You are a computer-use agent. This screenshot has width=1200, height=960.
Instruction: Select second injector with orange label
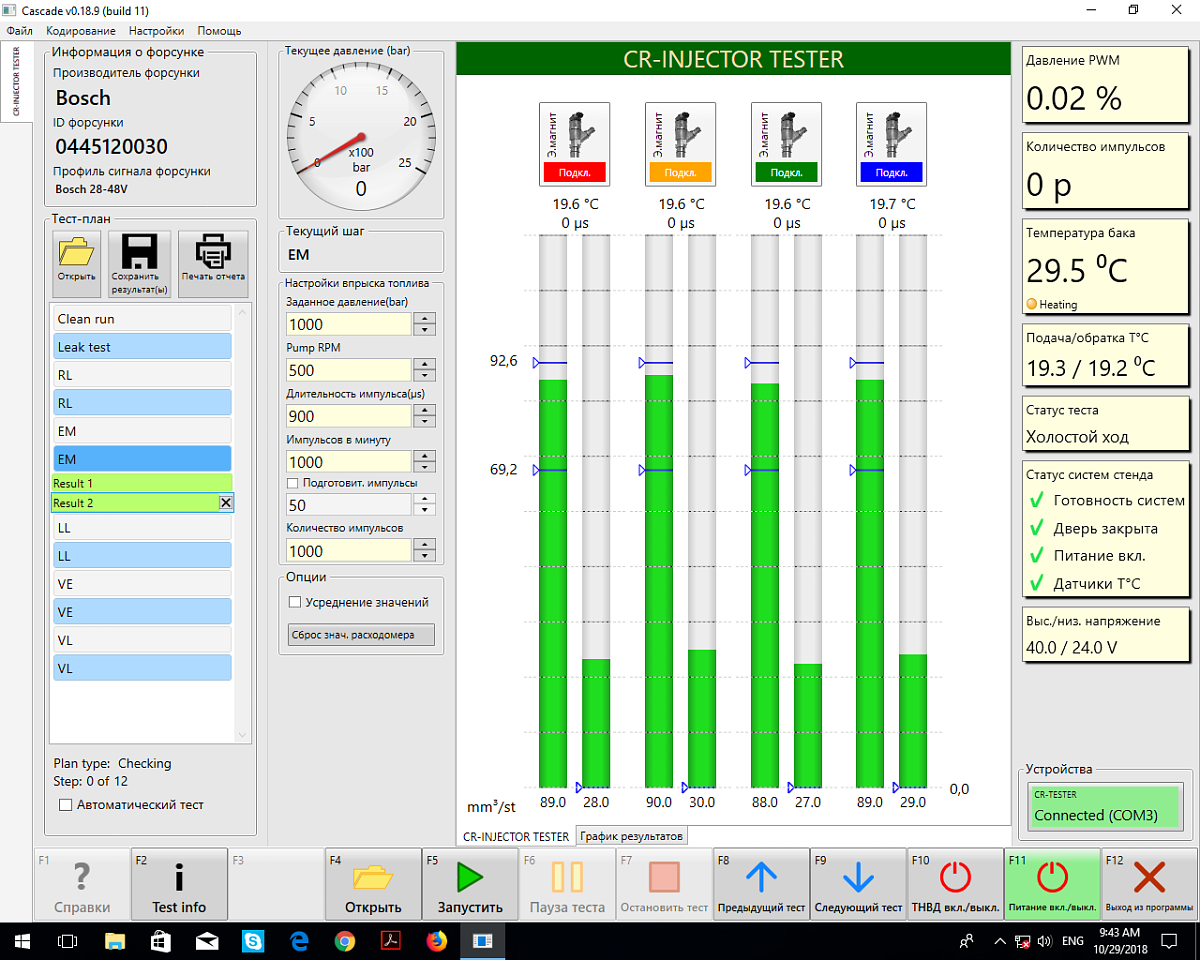point(680,144)
